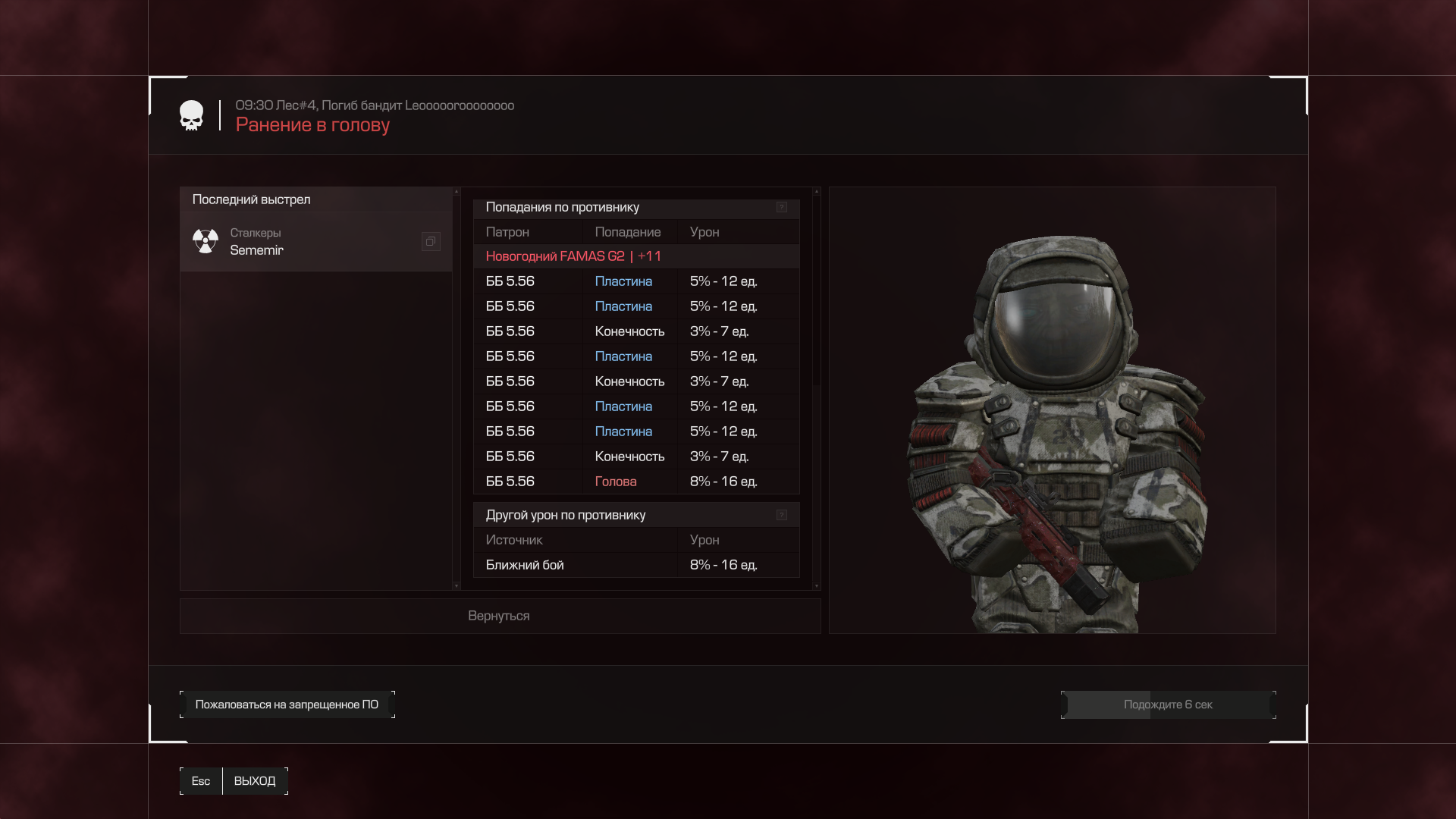
Task: Click 'Новогодний FAMAS G2 | +11' weapon row
Action: [x=636, y=256]
